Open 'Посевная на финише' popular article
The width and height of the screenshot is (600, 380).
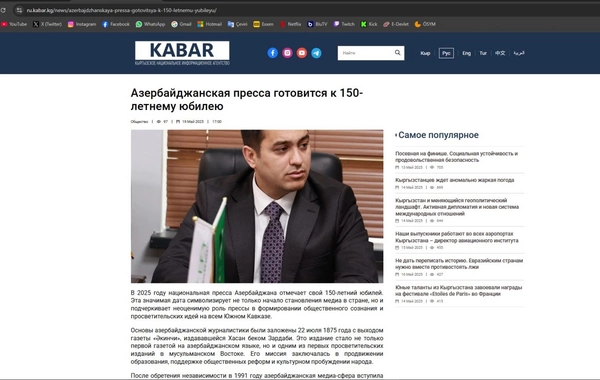[456, 157]
